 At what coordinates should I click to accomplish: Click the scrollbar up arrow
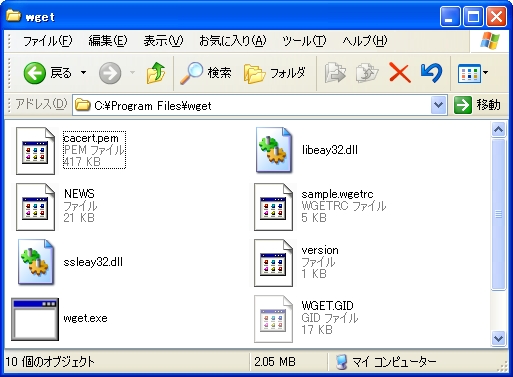[x=498, y=129]
